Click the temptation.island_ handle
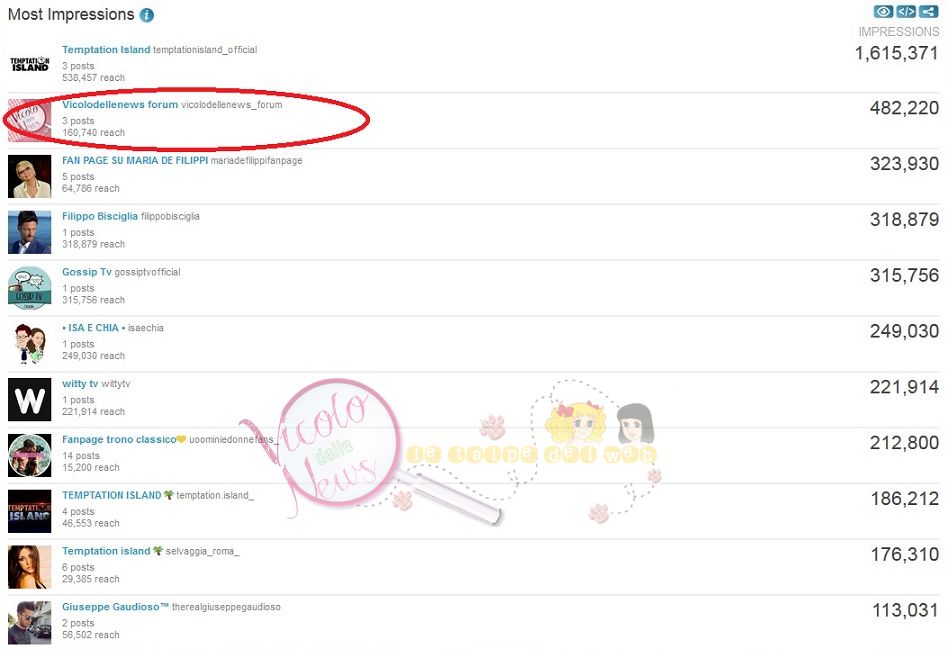The width and height of the screenshot is (948, 649). coord(215,495)
